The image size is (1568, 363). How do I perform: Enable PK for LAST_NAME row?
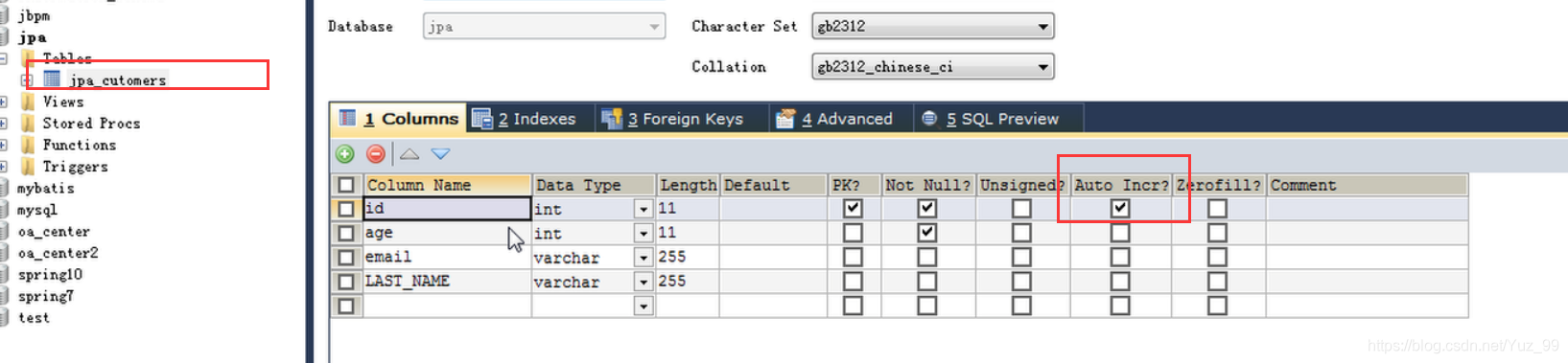point(853,282)
